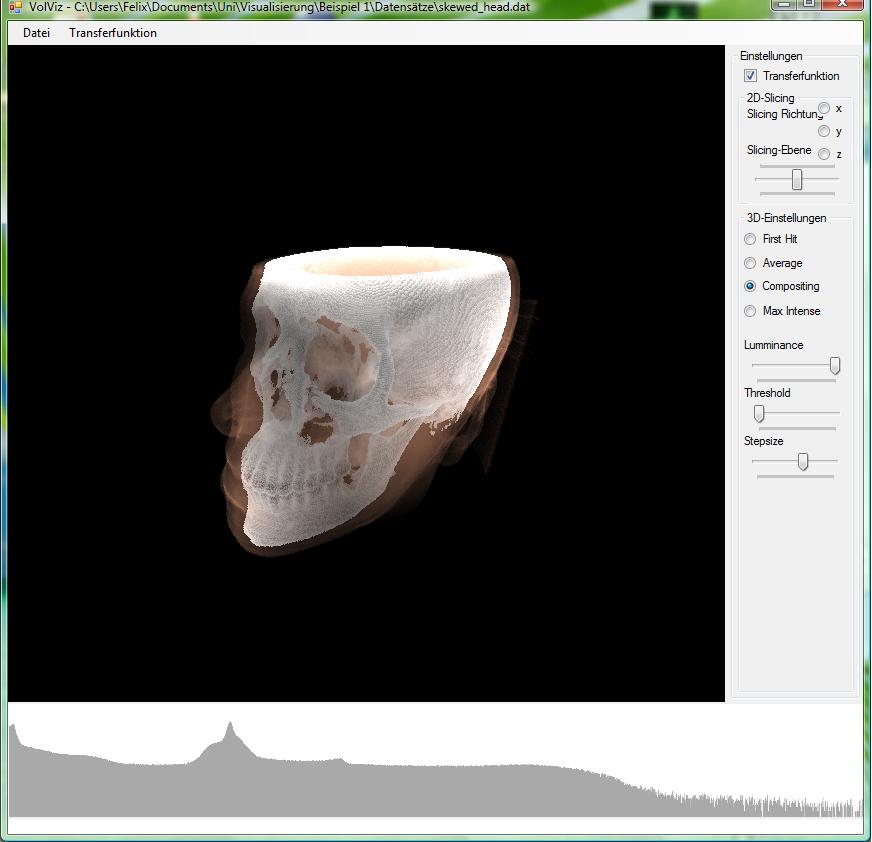The image size is (872, 842).
Task: Click the Luminance slider thumb
Action: click(834, 366)
